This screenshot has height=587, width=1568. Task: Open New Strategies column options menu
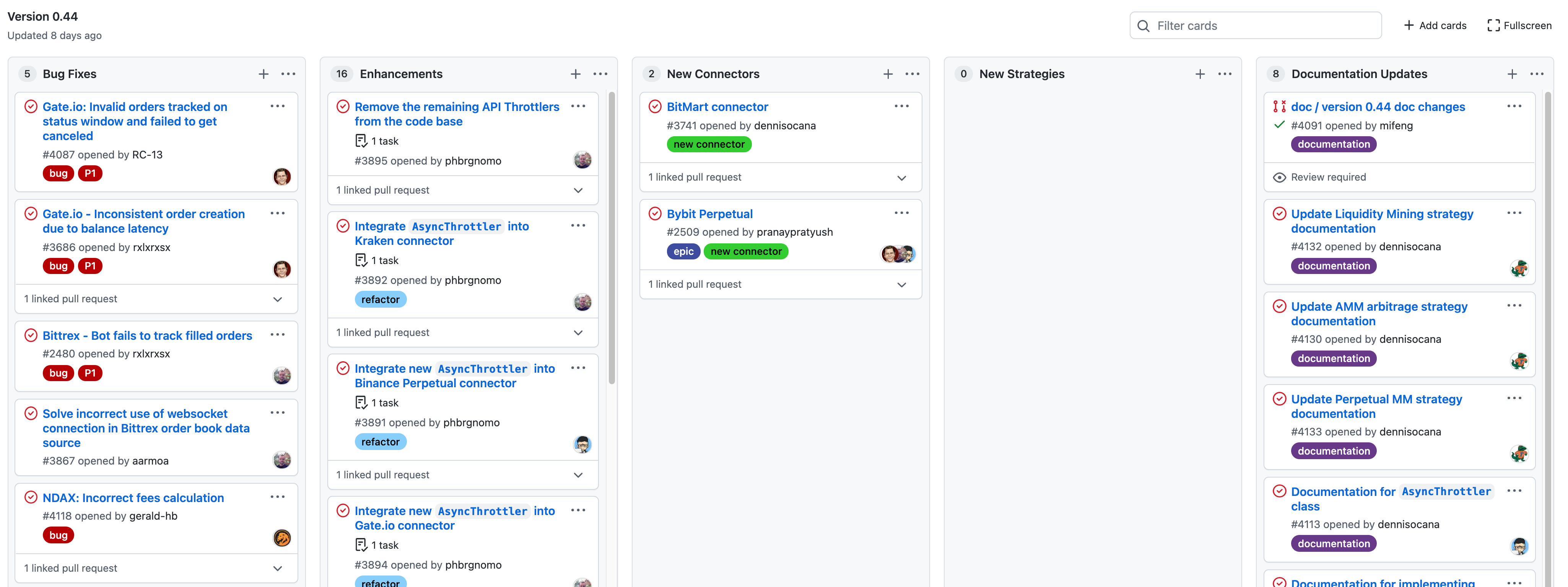pyautogui.click(x=1225, y=74)
